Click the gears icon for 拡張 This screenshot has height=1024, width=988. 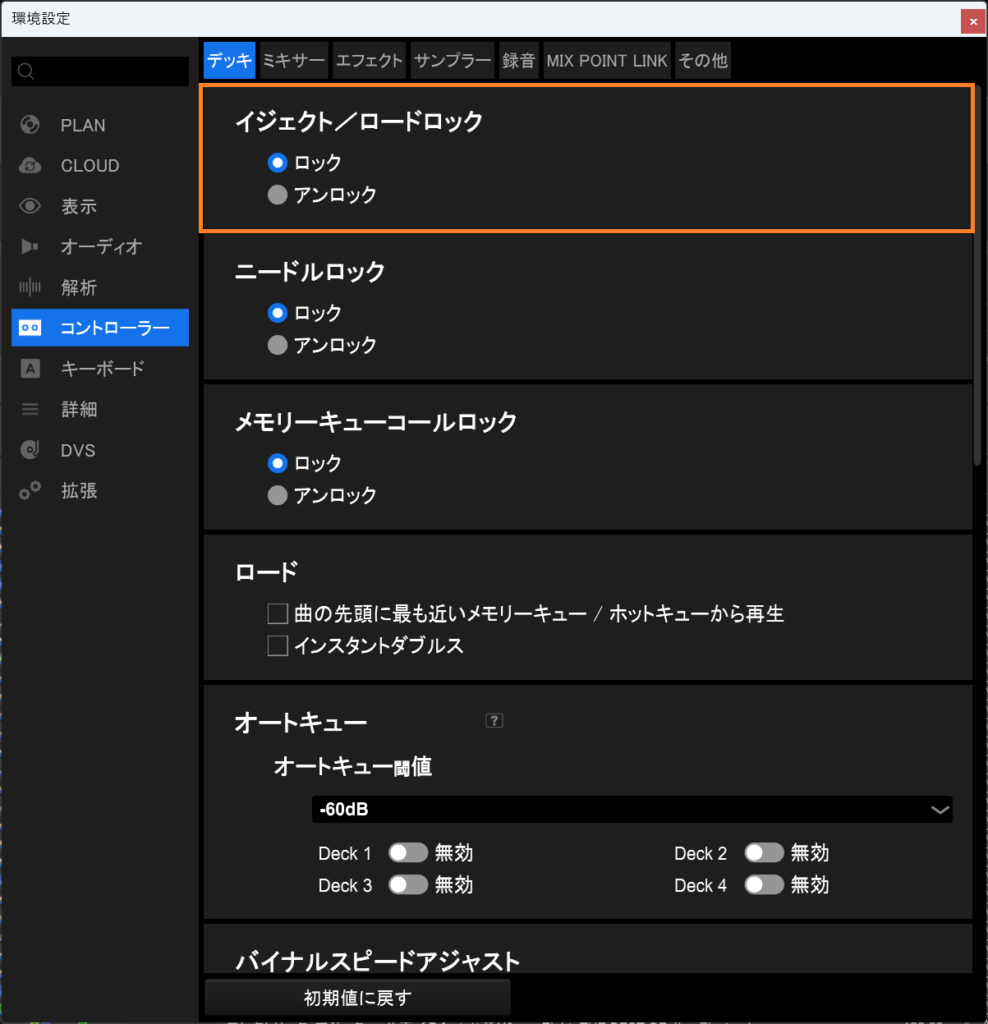[30, 492]
